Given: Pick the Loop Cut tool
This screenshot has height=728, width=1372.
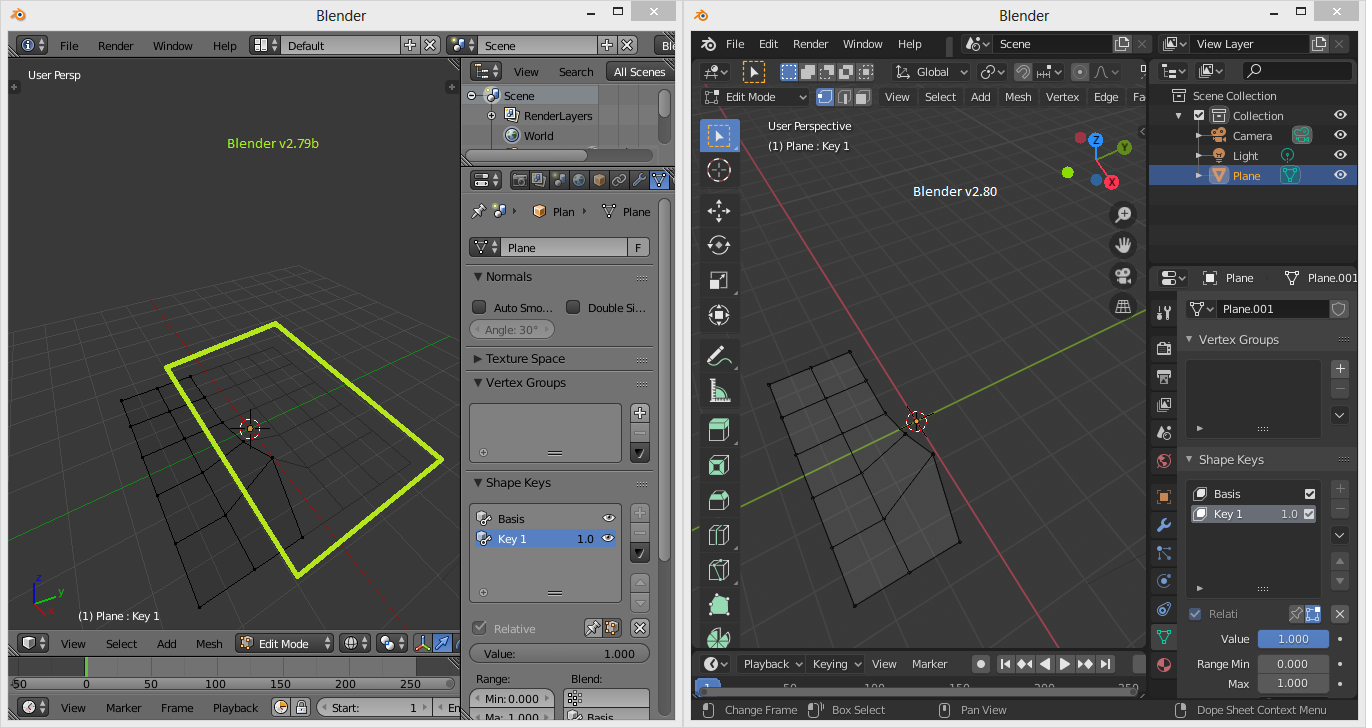Looking at the screenshot, I should click(x=719, y=536).
